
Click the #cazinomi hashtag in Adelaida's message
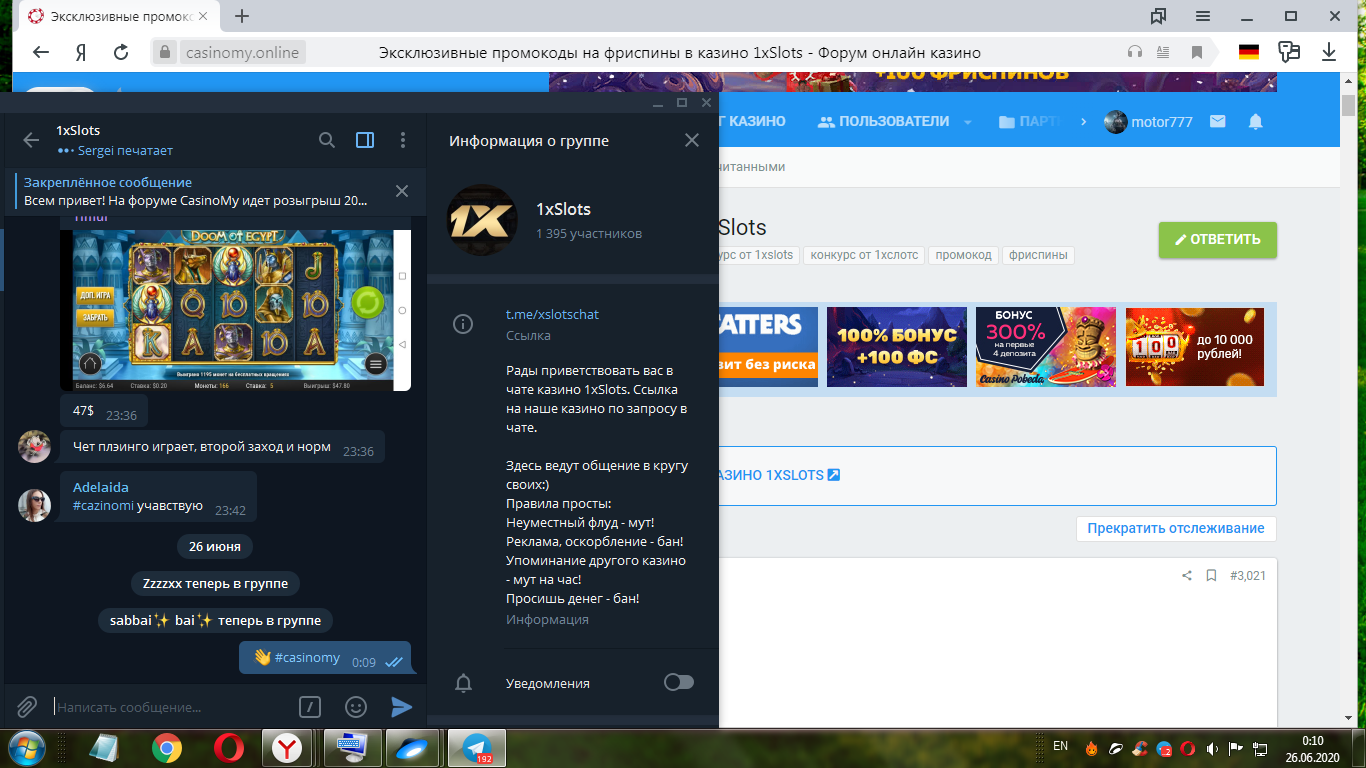(103, 506)
